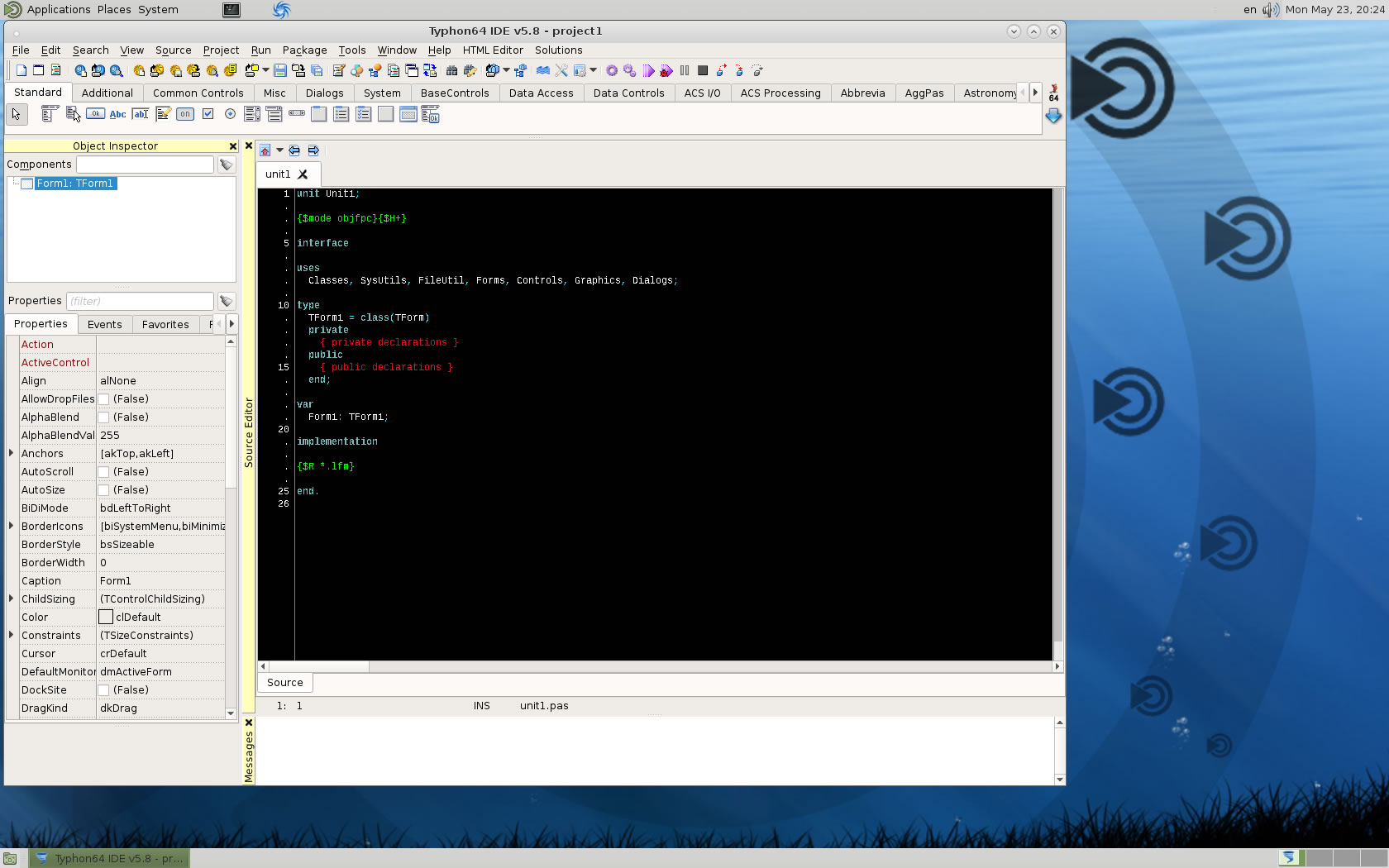Open the Favorites tab in Object Inspector
The image size is (1389, 868).
click(x=165, y=325)
